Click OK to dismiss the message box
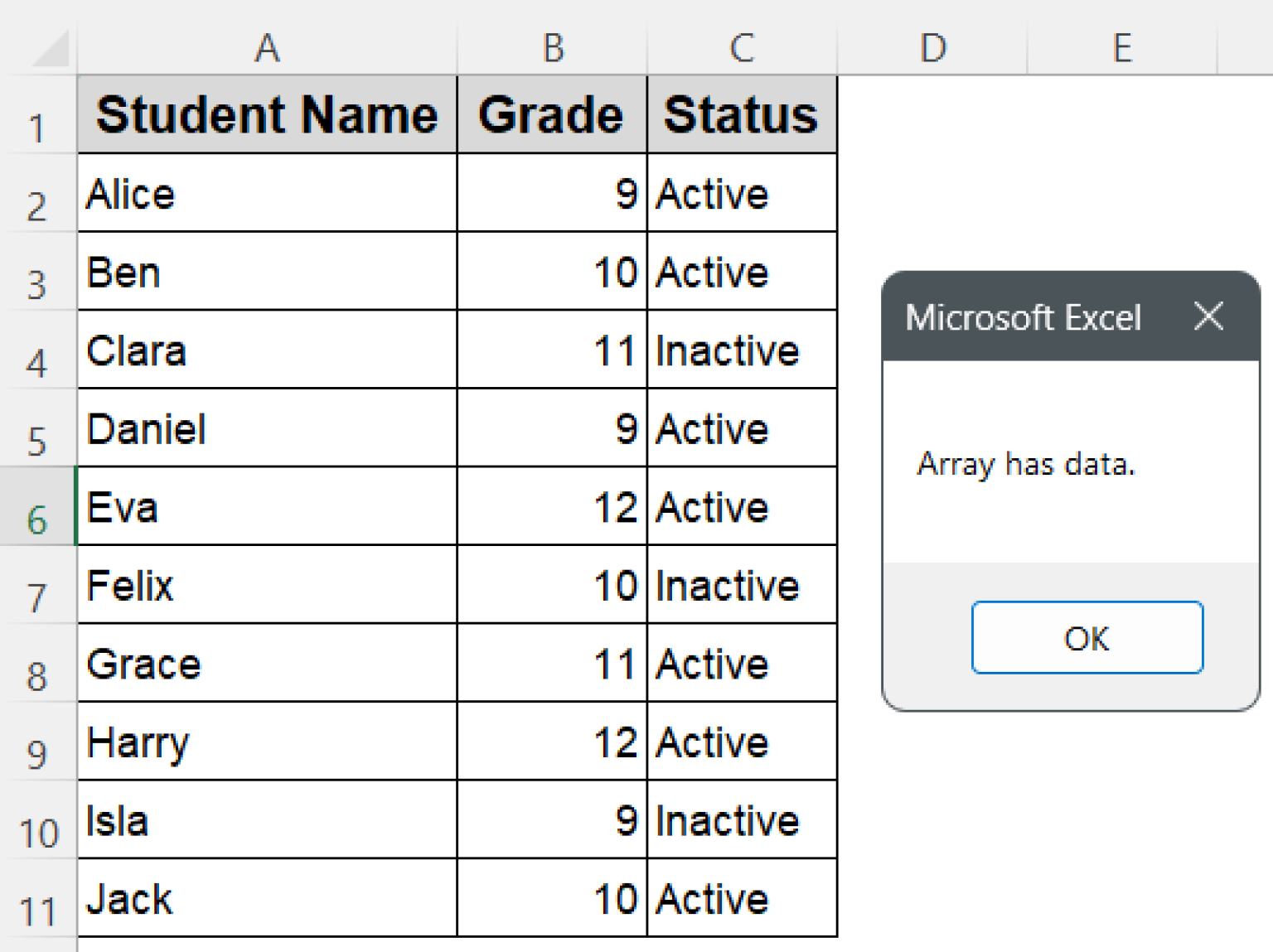 (x=1087, y=638)
